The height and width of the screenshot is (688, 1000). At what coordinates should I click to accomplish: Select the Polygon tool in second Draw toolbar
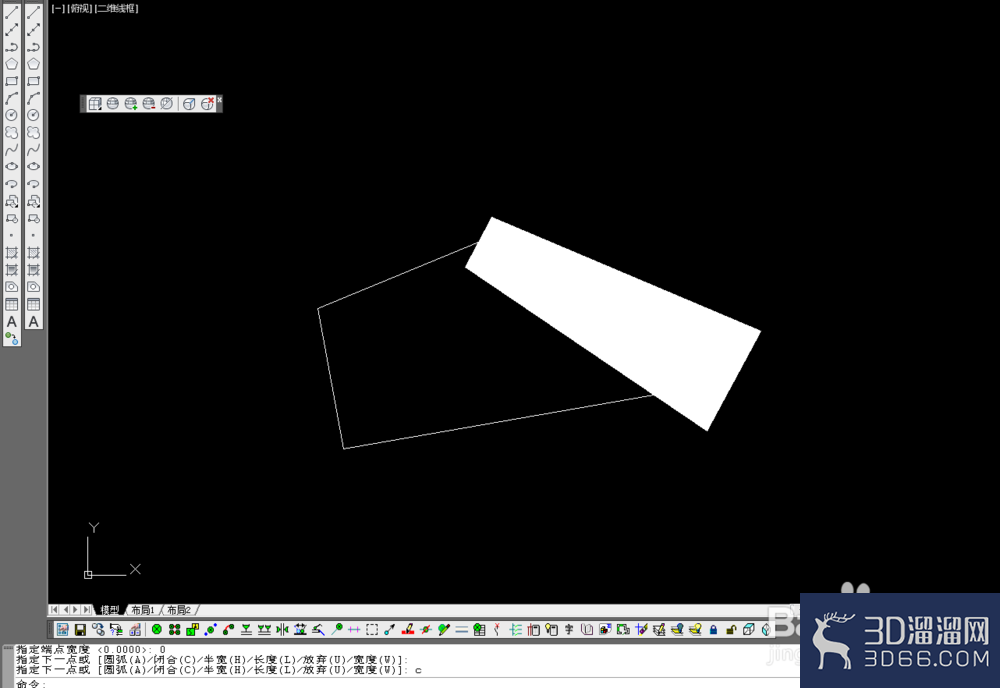(x=34, y=64)
